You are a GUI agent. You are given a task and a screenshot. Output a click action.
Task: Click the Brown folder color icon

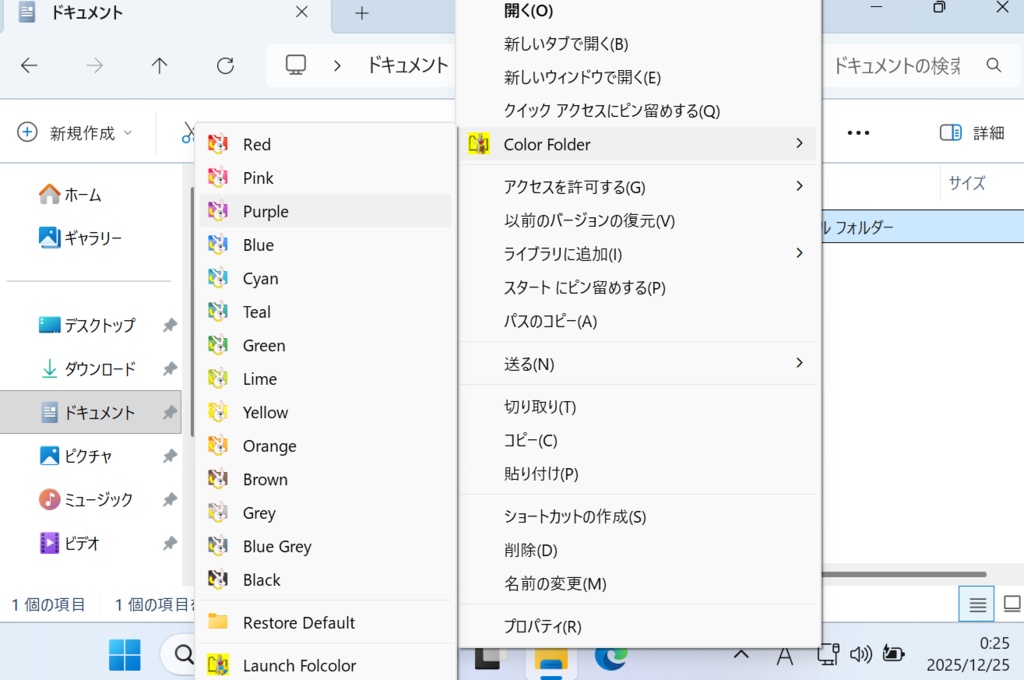217,479
